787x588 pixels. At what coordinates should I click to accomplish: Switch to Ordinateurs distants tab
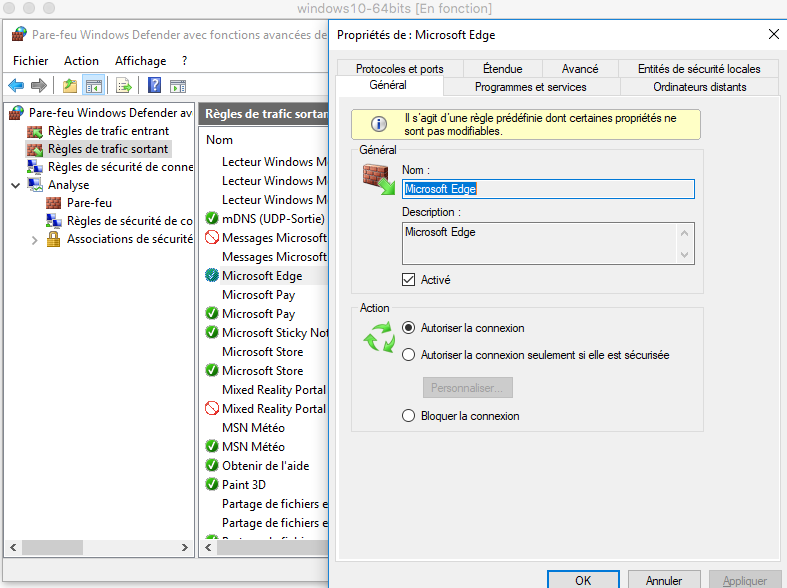click(700, 87)
